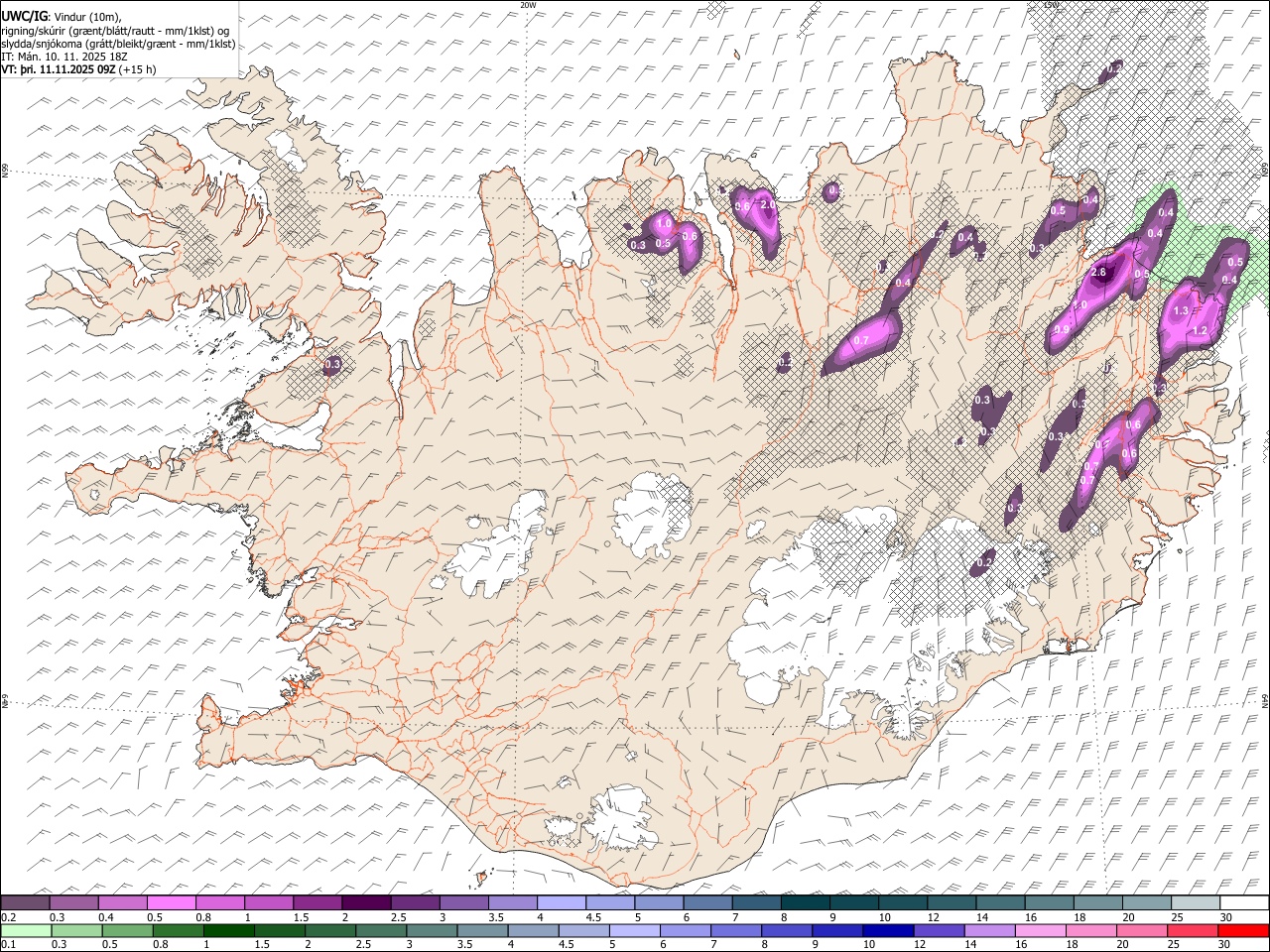Click the 1.3 precipitation value in the east
1270x952 pixels.
click(x=1181, y=310)
